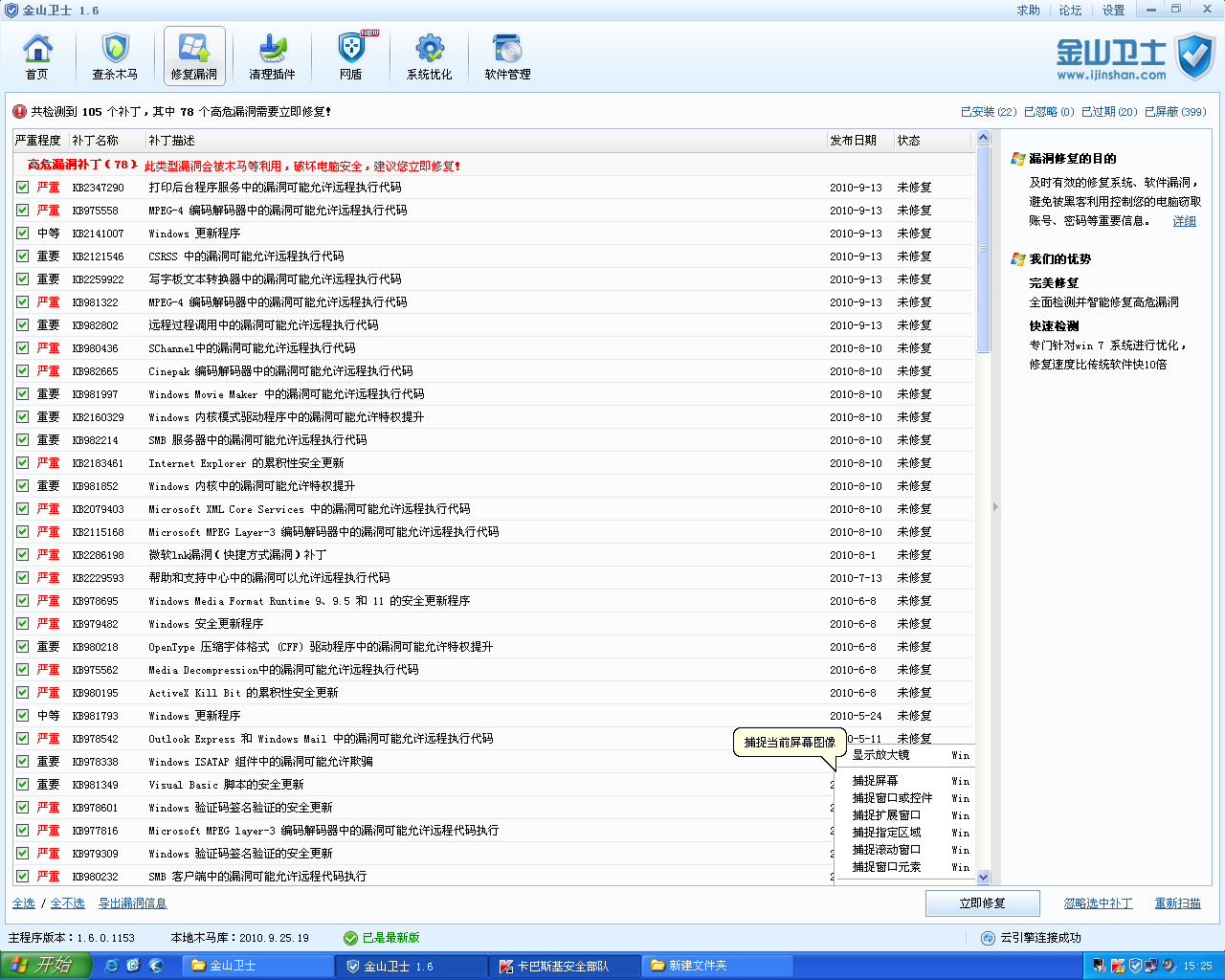The height and width of the screenshot is (980, 1225).
Task: Click the red warning icon beside 共检测到
Action: (19, 112)
